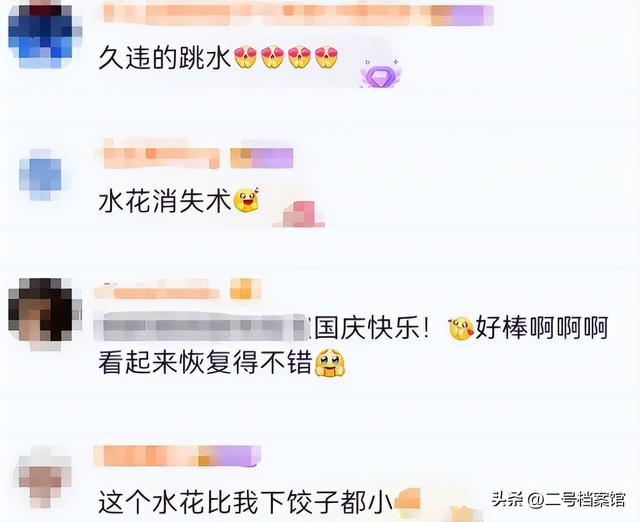Tap the comment 这个水花比我下饺子都小
The height and width of the screenshot is (522, 640).
click(245, 502)
